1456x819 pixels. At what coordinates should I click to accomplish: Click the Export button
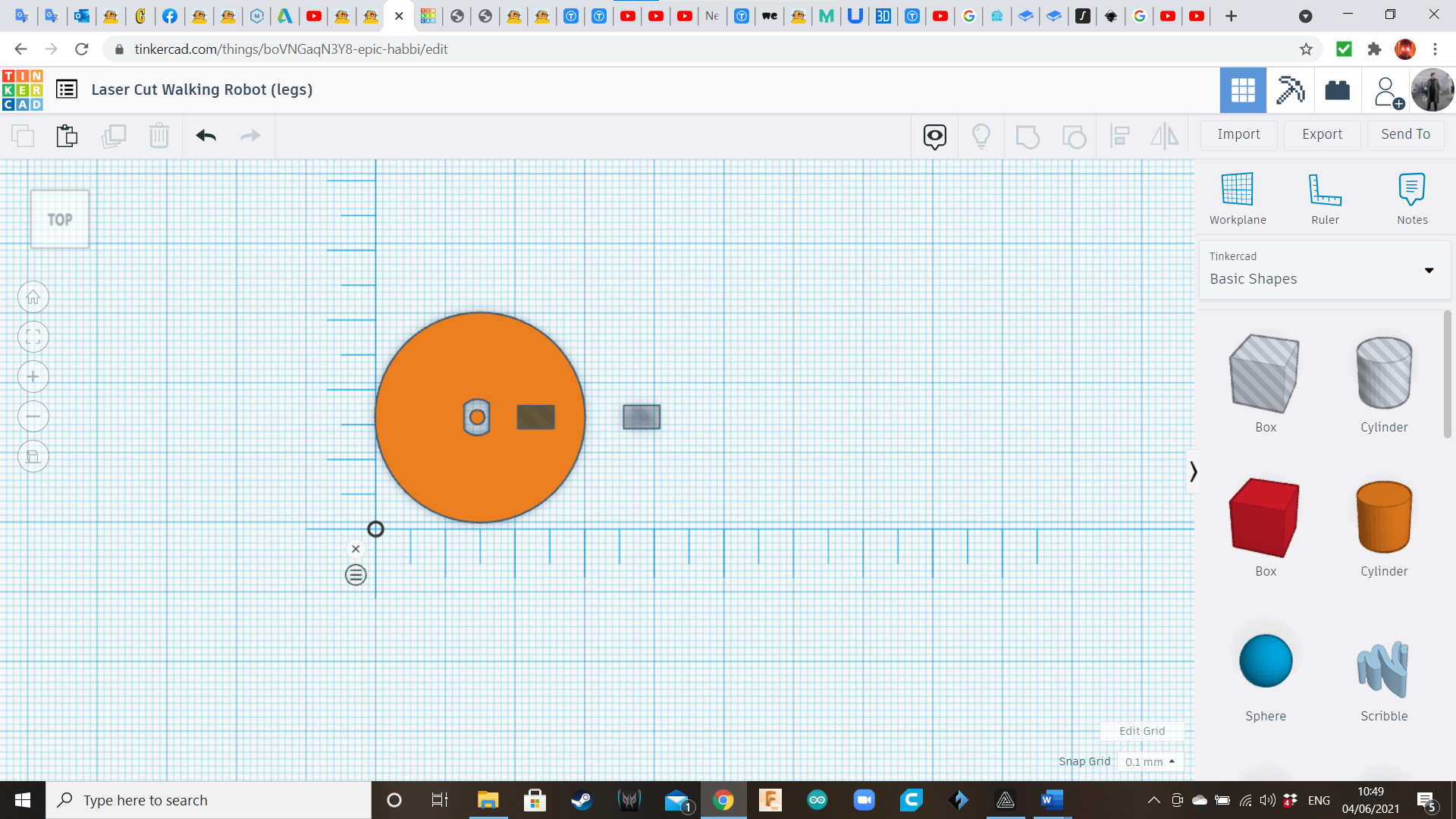click(1321, 134)
